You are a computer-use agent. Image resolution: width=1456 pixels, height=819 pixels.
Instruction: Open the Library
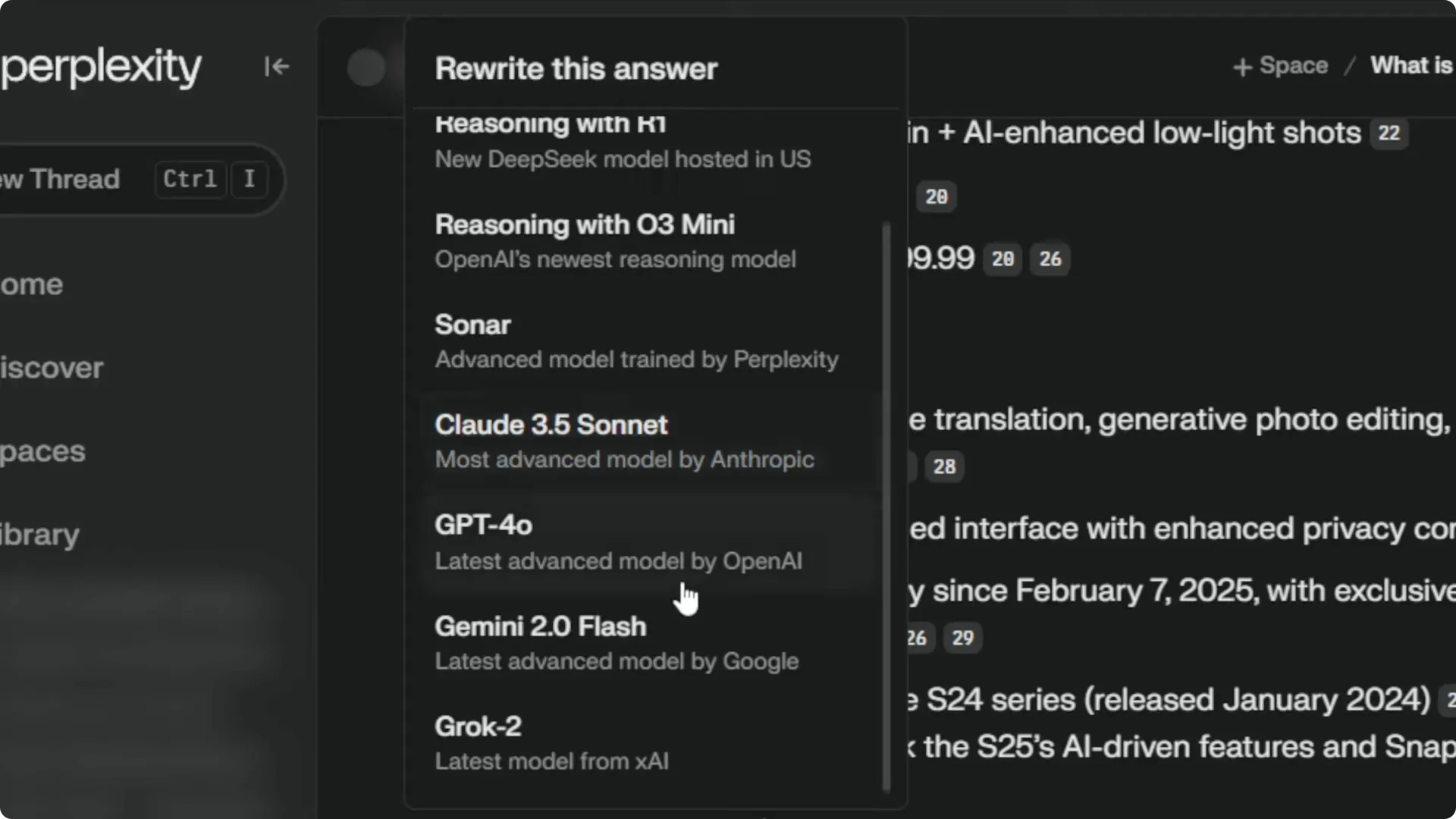pyautogui.click(x=39, y=533)
